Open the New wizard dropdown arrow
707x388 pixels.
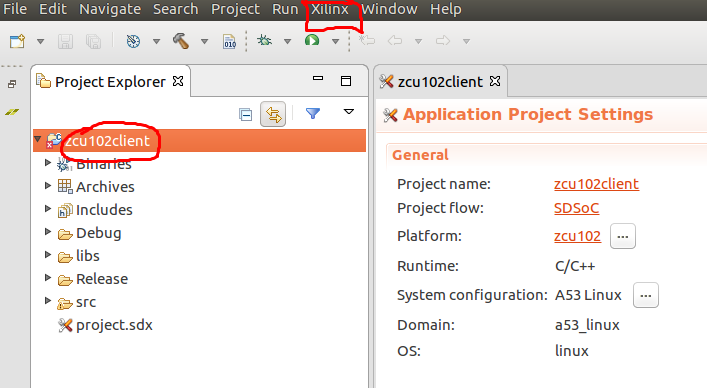[41, 41]
